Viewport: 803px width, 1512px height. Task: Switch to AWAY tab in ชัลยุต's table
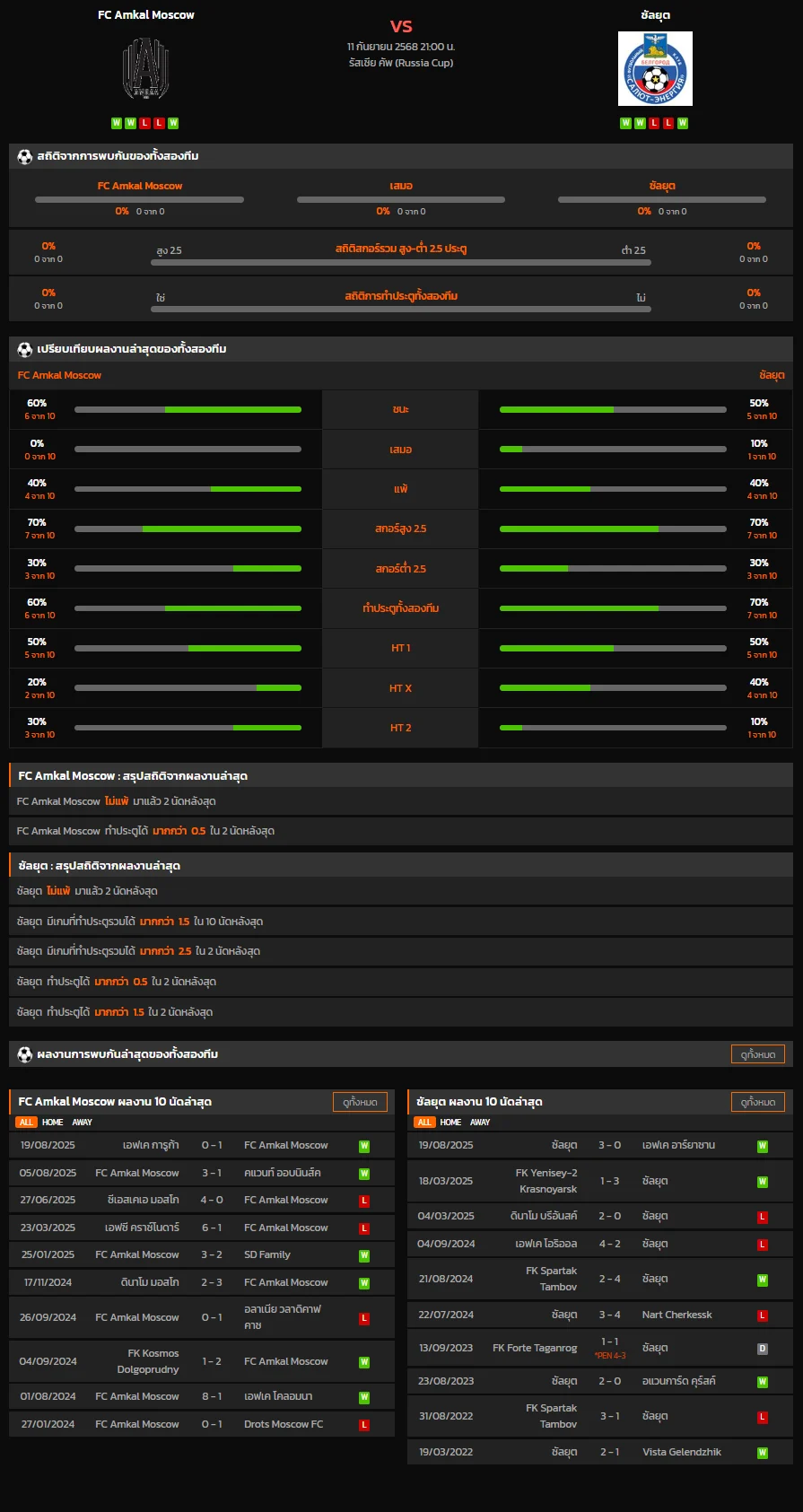(x=480, y=1123)
